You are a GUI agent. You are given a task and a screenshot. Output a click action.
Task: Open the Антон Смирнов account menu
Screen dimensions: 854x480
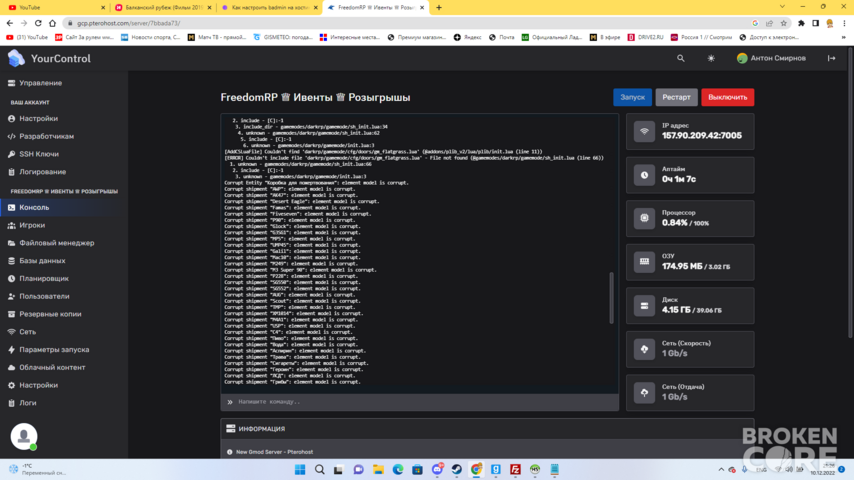point(771,58)
